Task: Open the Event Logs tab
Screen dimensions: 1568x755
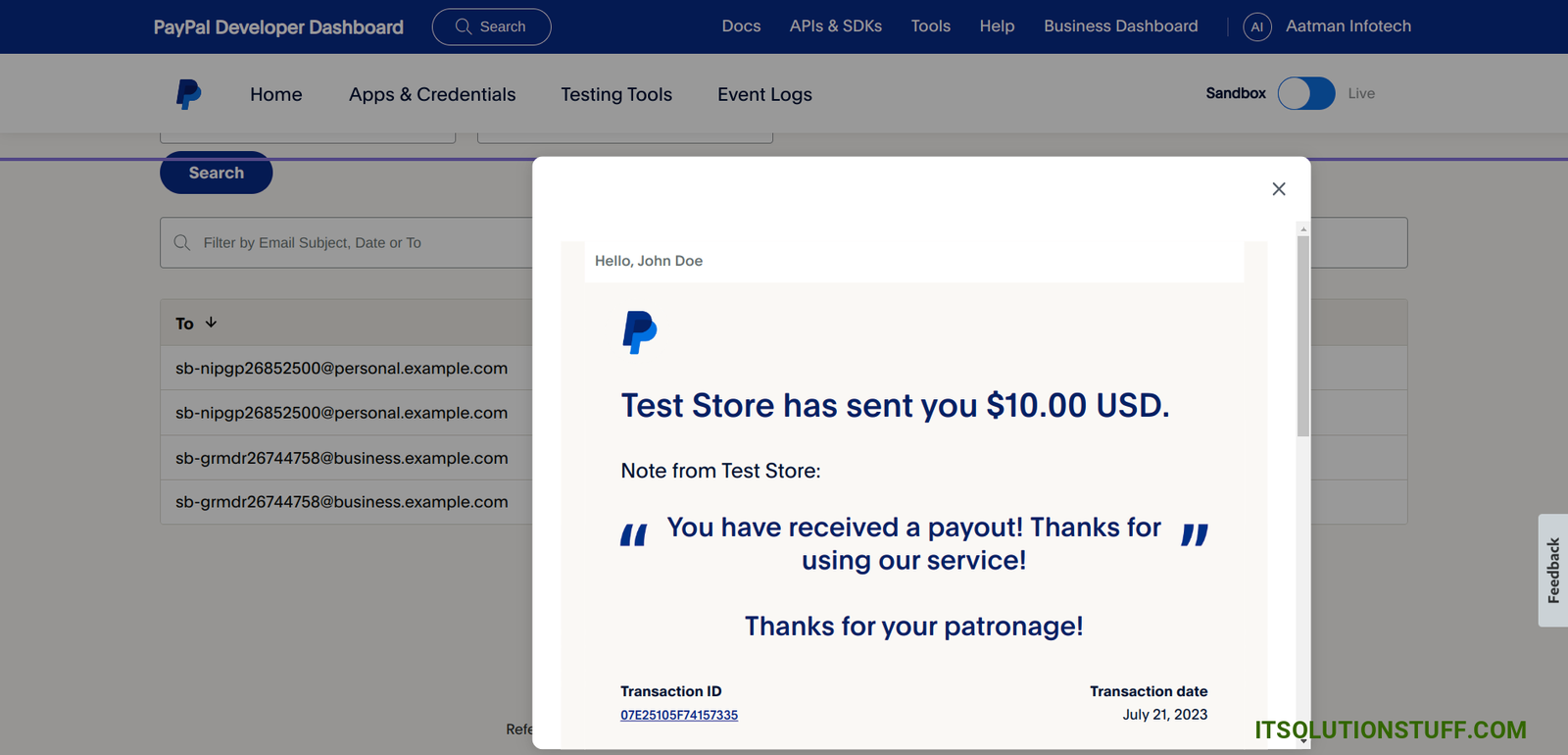Action: pos(764,94)
